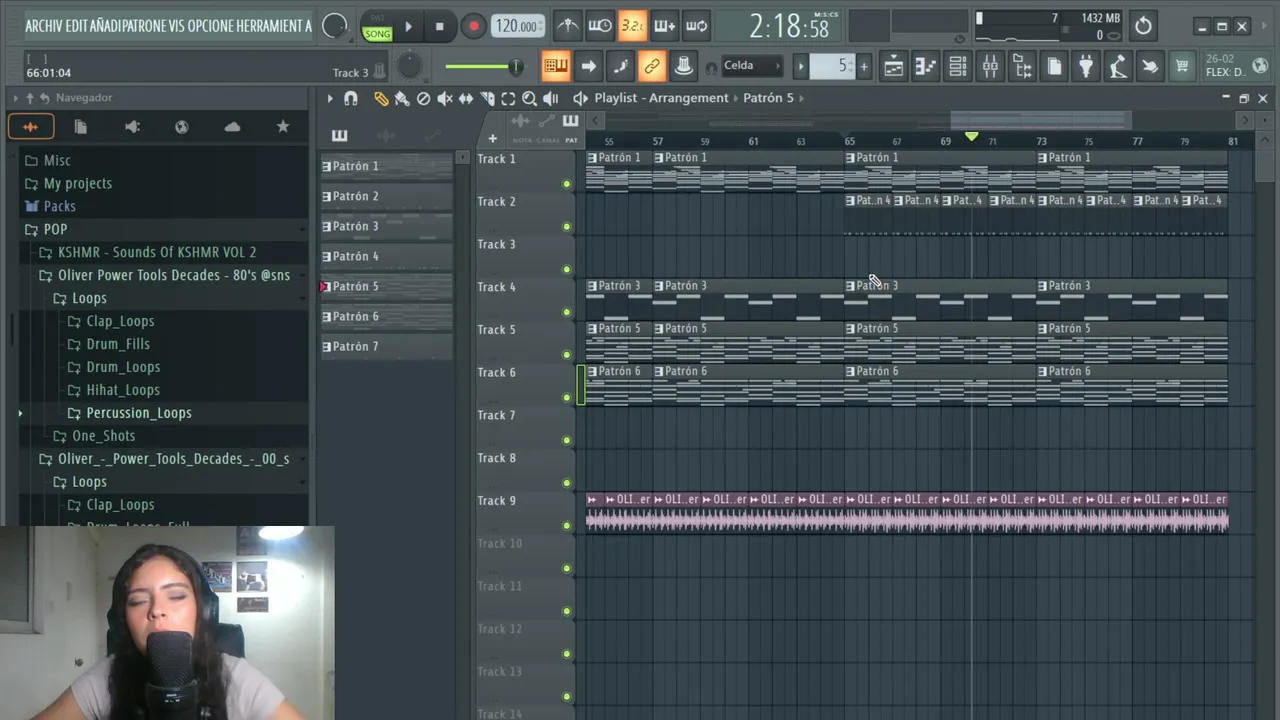
Task: Select Patrón 7 in the pattern picker
Action: tap(386, 346)
